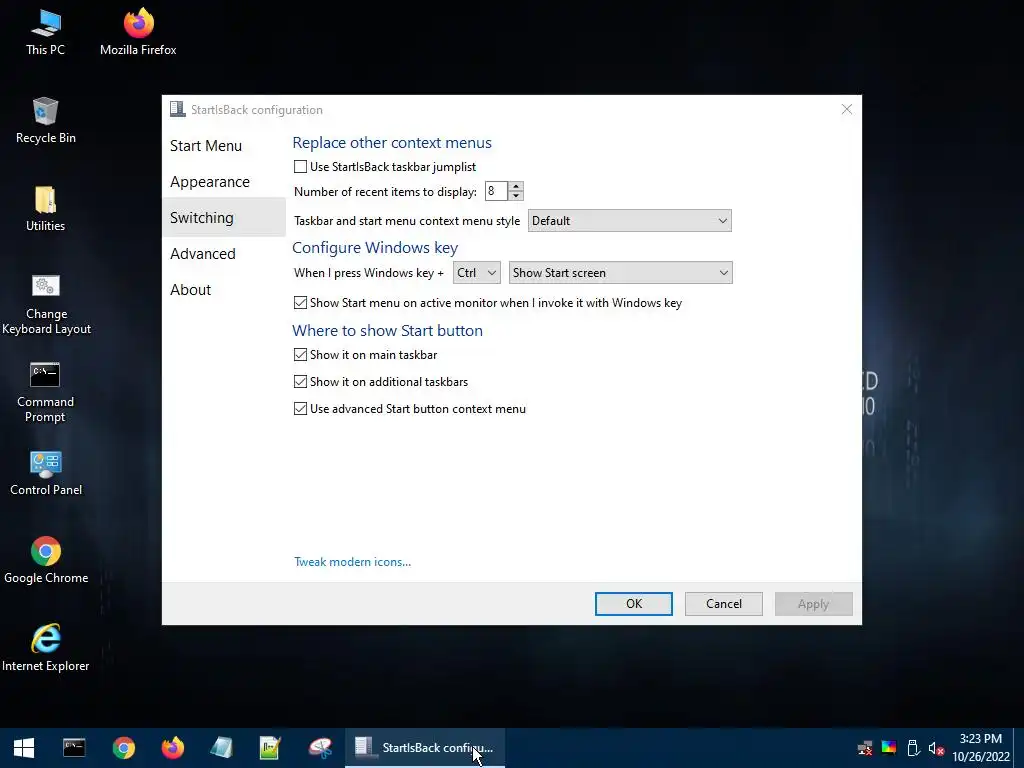Screen dimensions: 1024x768
Task: Toggle Show Start menu on active monitor
Action: [x=300, y=302]
